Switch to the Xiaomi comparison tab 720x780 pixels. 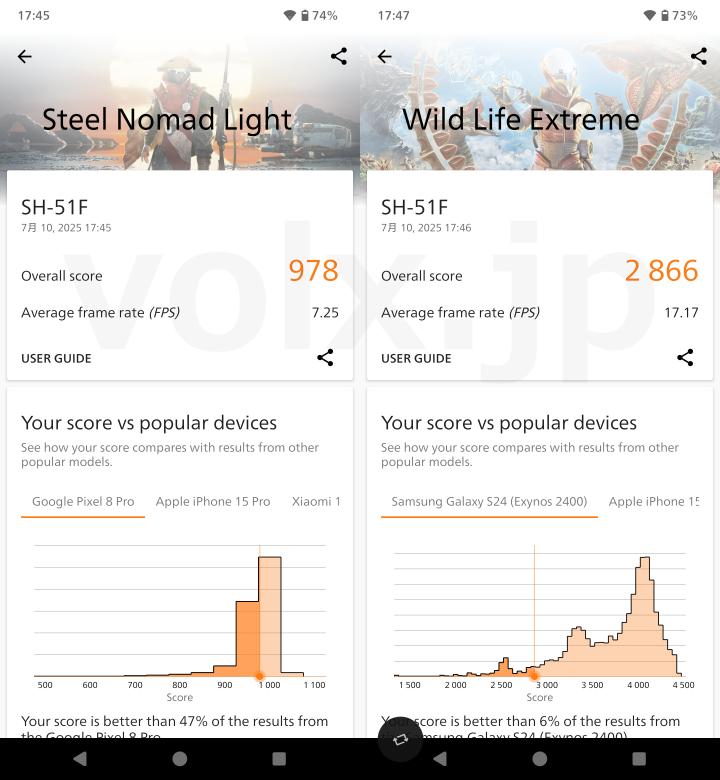click(x=316, y=502)
